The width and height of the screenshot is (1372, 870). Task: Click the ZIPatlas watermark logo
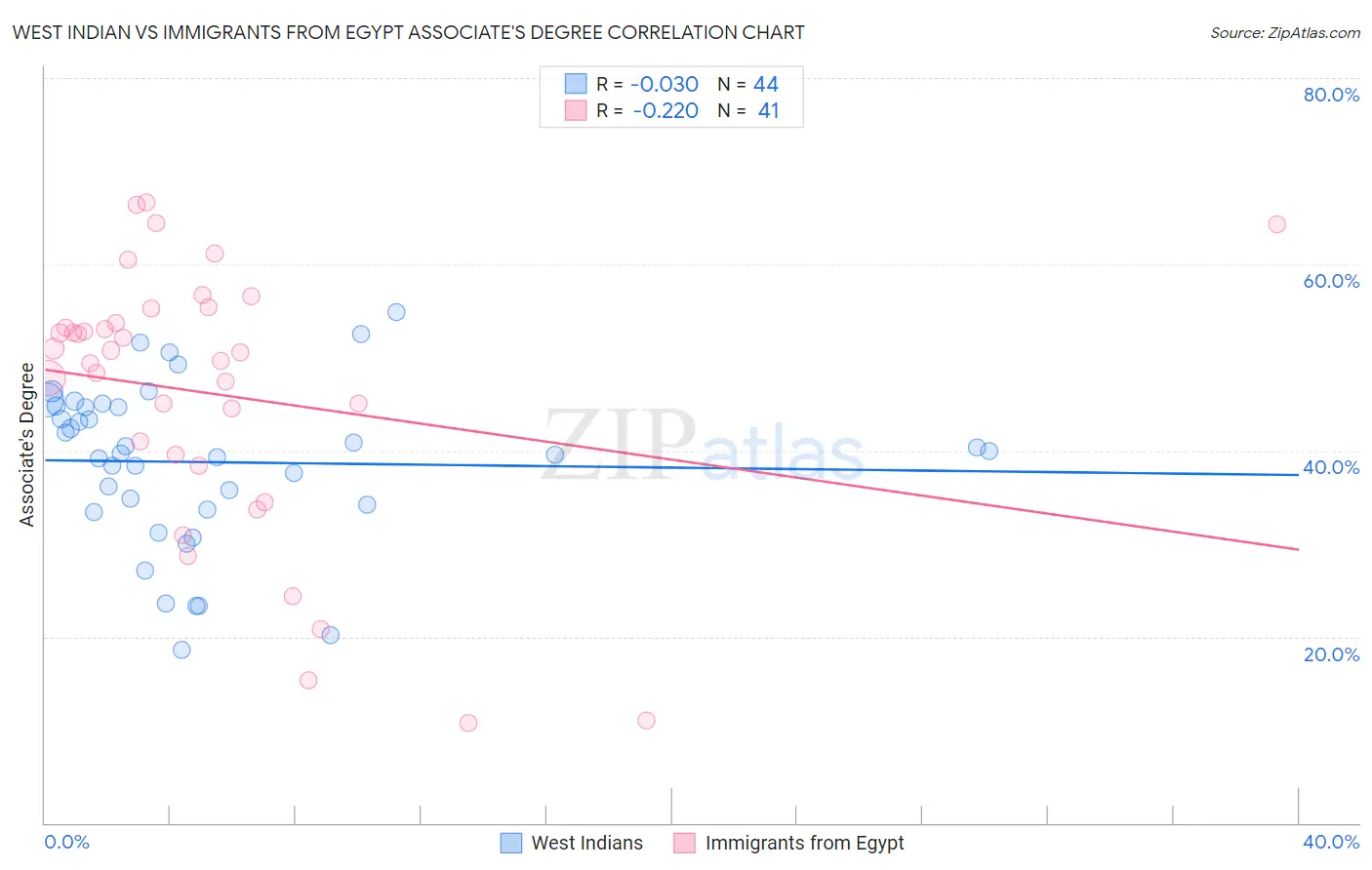point(703,446)
